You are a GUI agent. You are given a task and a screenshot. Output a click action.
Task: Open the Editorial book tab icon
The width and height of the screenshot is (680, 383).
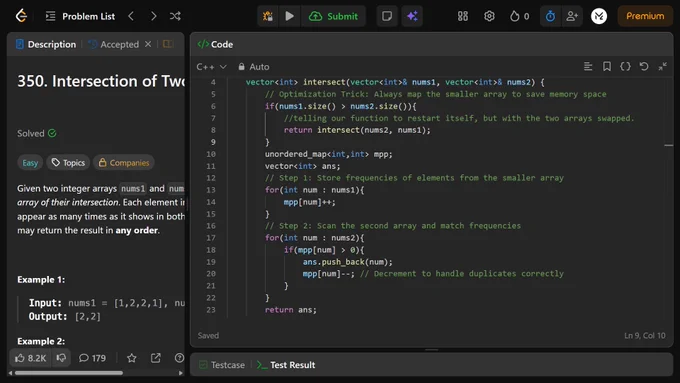[168, 44]
